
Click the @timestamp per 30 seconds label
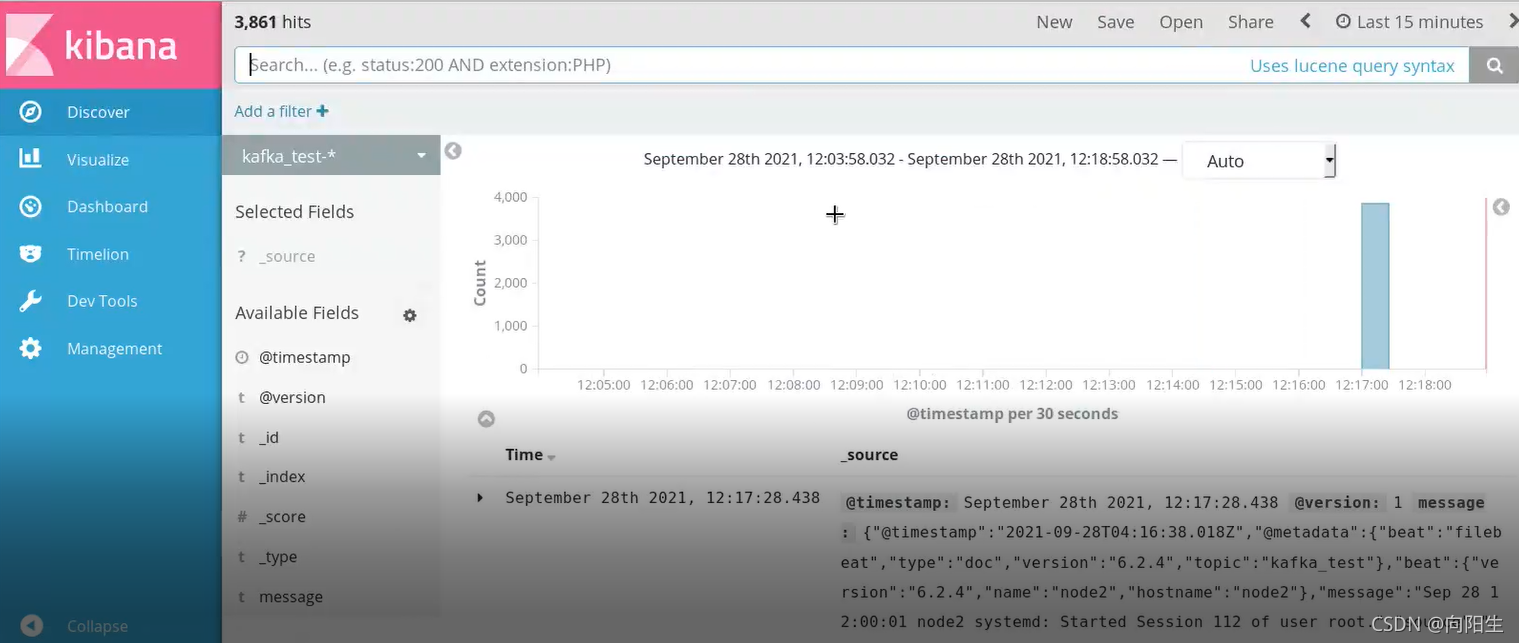(1012, 413)
